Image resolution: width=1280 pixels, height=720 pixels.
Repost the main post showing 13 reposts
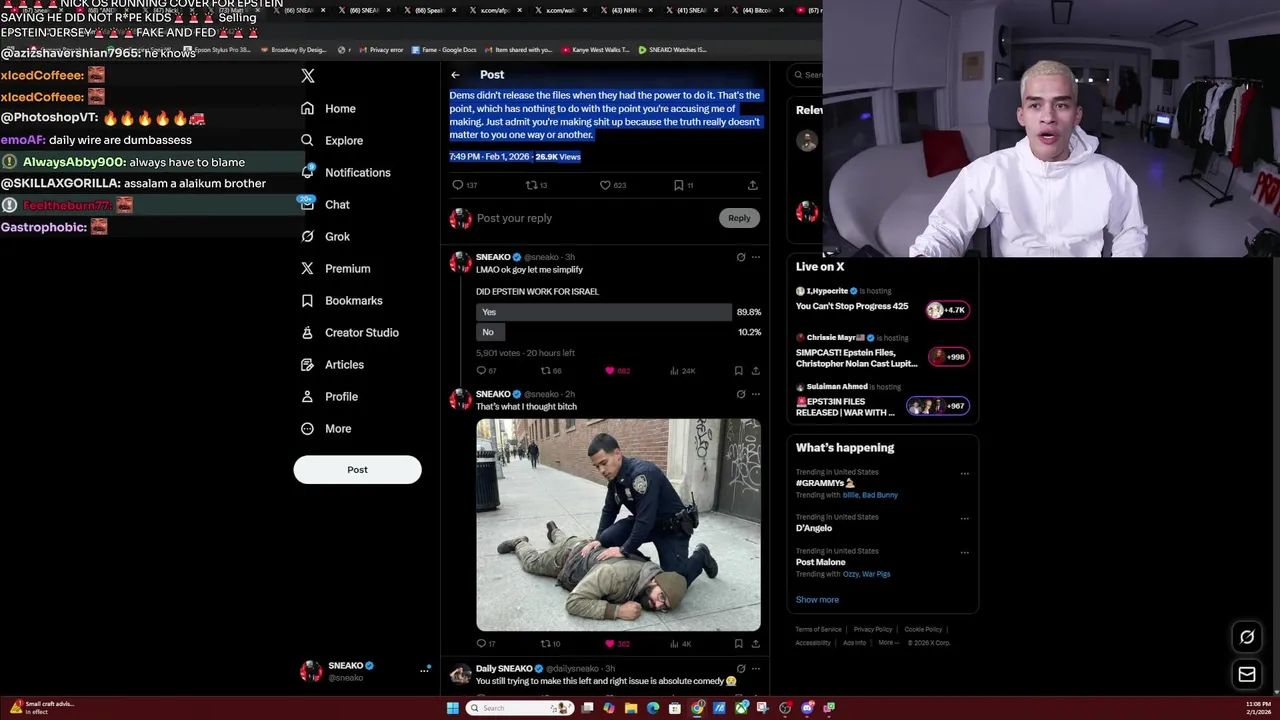pos(531,185)
